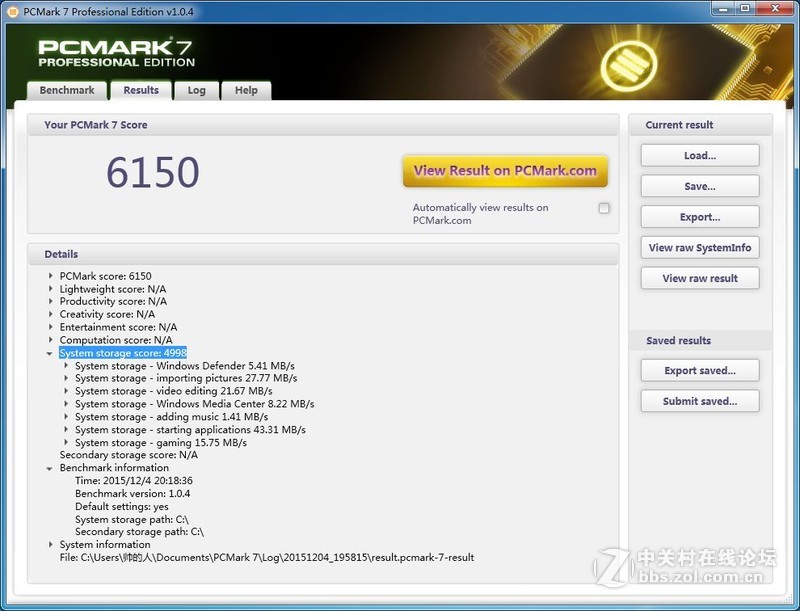Viewport: 800px width, 611px height.
Task: Expand the gaming 15.75 MB/s row
Action: pos(66,442)
